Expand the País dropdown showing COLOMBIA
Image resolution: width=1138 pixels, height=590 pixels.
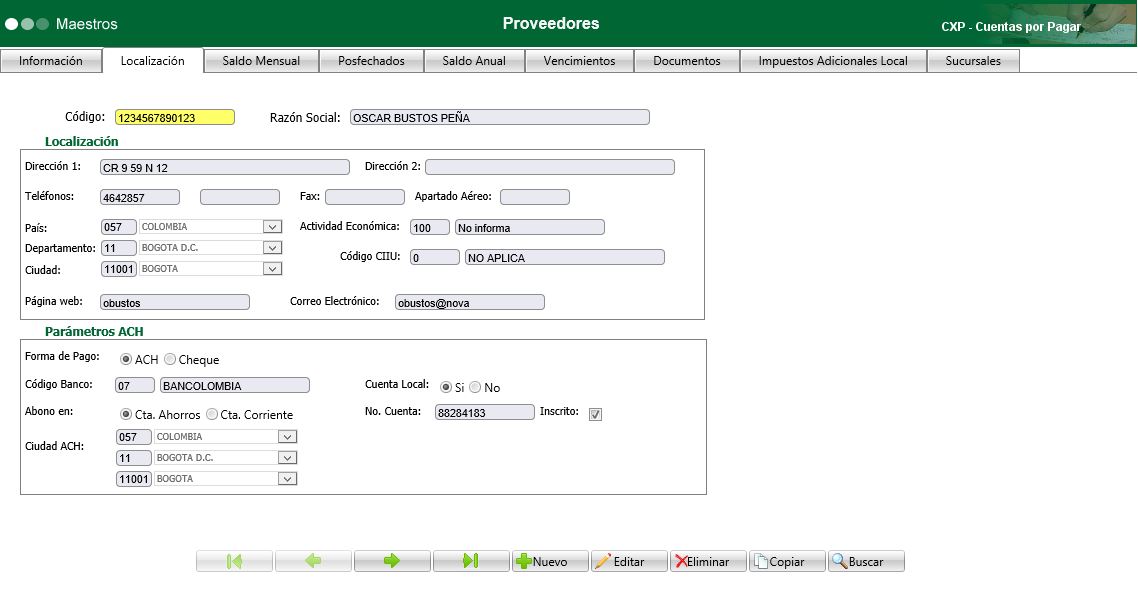tap(272, 227)
